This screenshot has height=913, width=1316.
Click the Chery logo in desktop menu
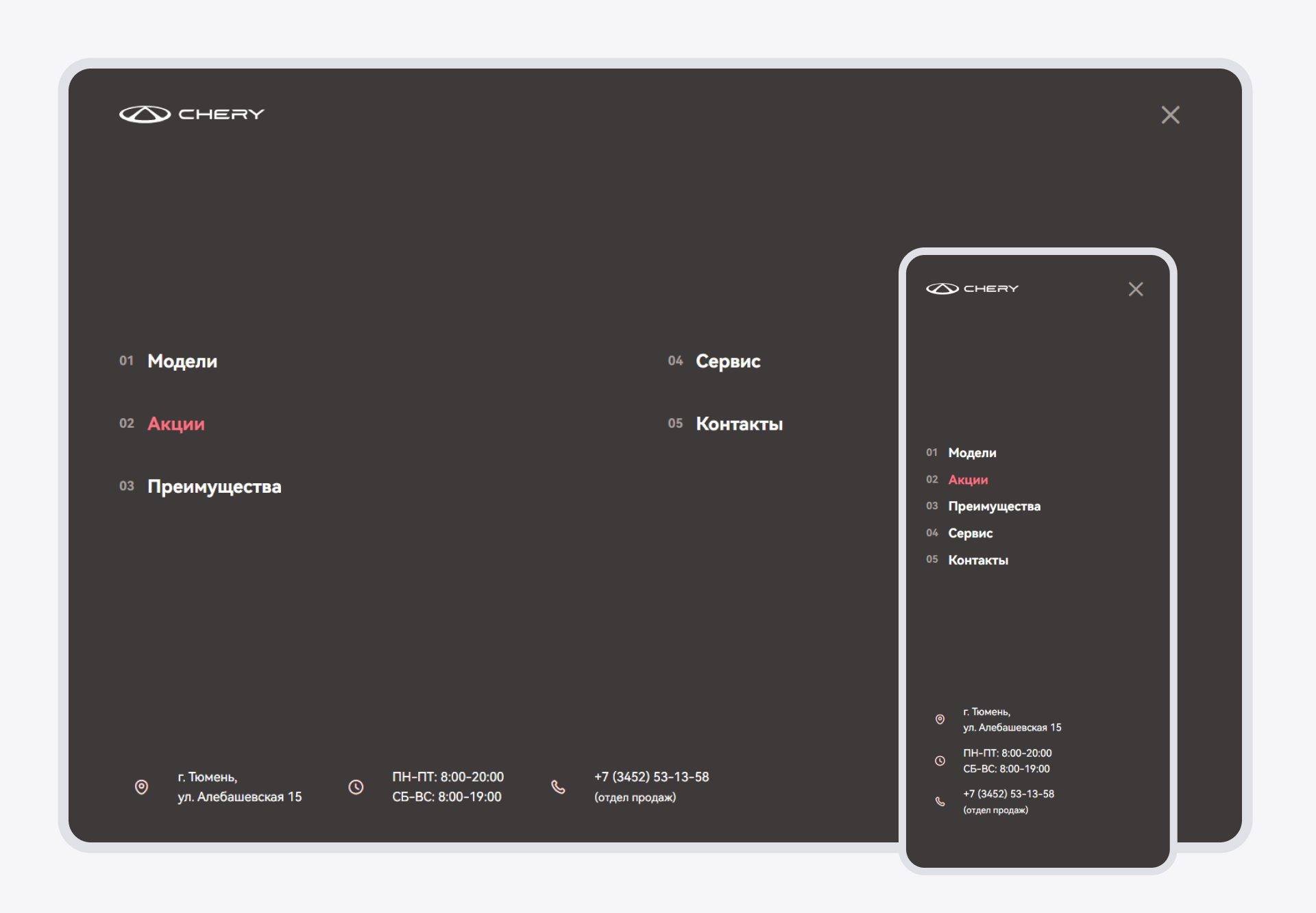[191, 114]
